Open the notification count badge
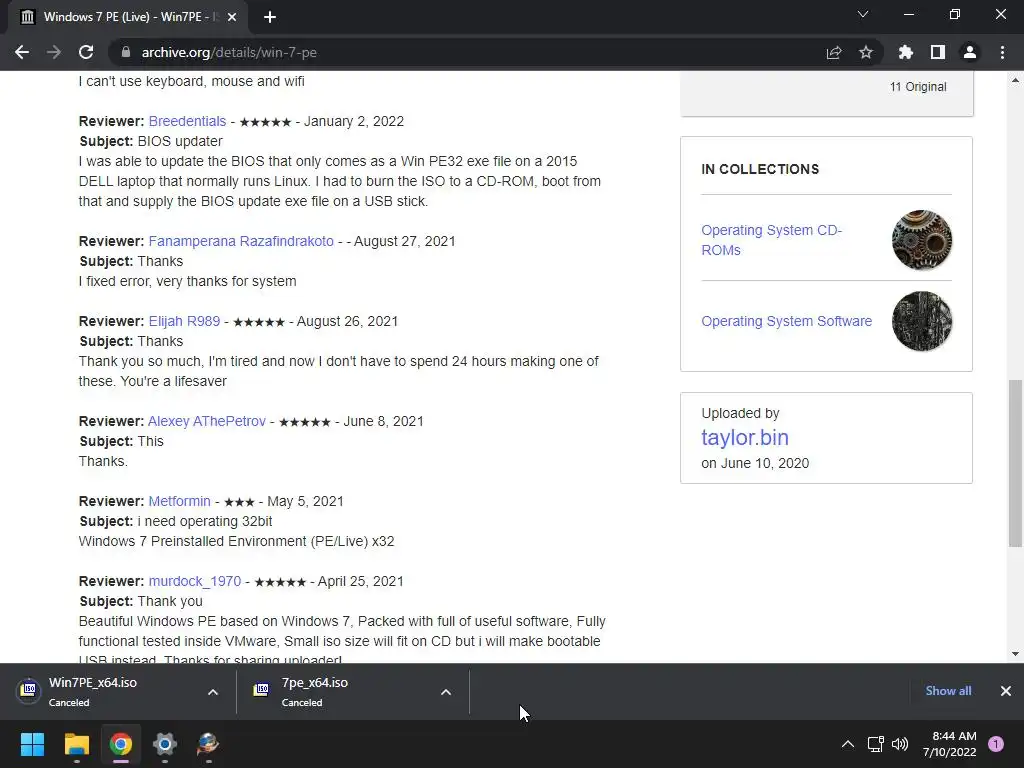This screenshot has height=768, width=1024. pyautogui.click(x=996, y=744)
